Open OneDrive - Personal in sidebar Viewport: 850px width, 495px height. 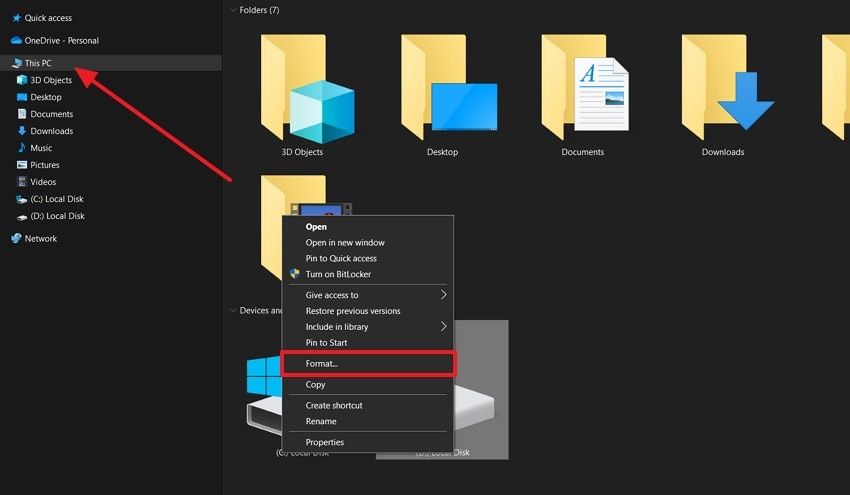[x=62, y=40]
